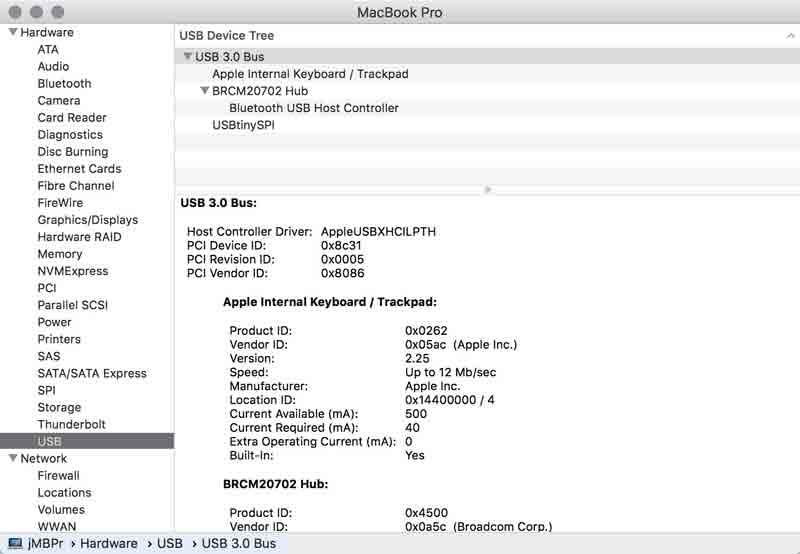
Task: Select SAS in the sidebar
Action: [x=48, y=356]
